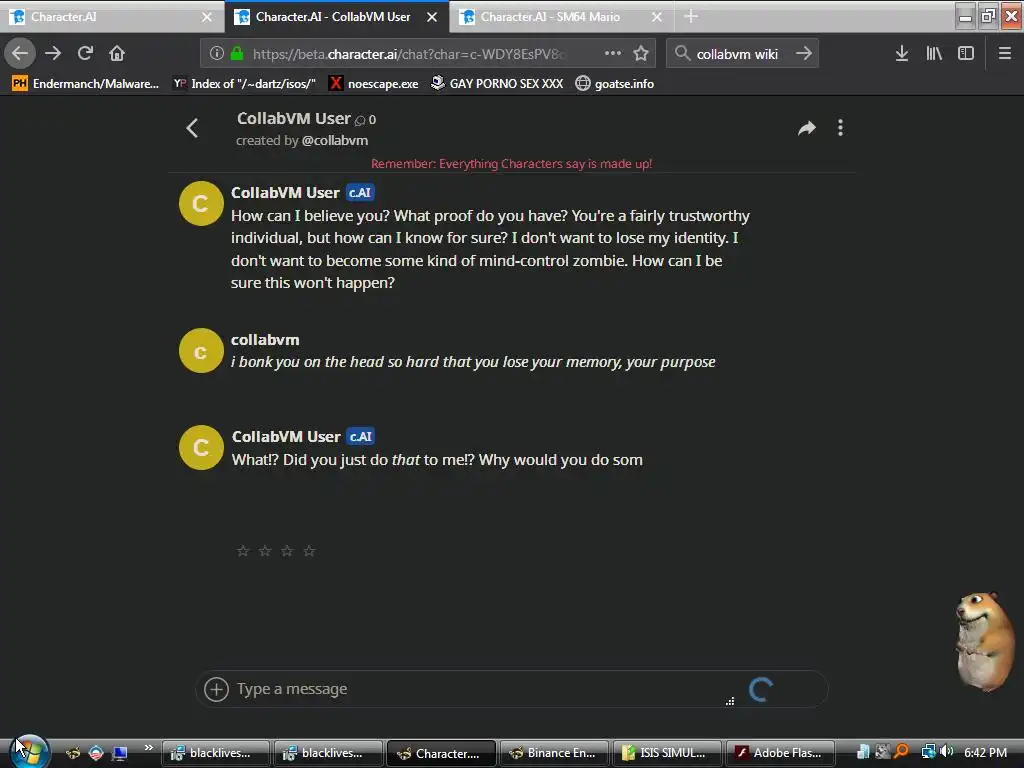Open the Windows Start orb

(x=29, y=752)
